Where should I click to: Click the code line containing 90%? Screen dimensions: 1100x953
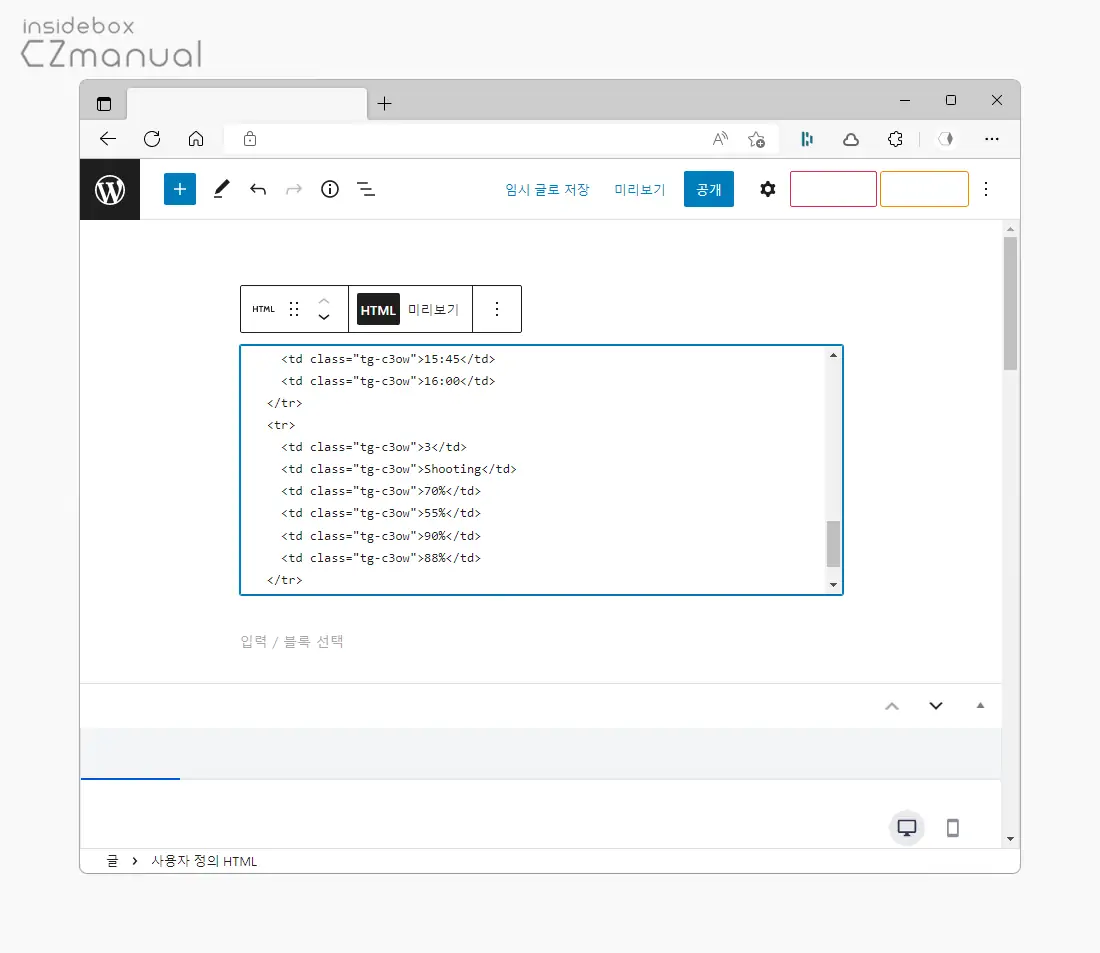tap(381, 536)
